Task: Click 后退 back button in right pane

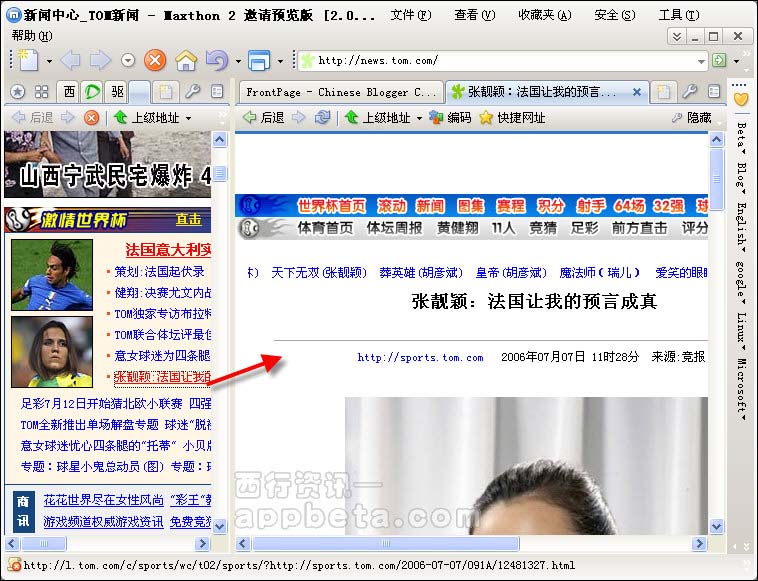Action: [263, 117]
